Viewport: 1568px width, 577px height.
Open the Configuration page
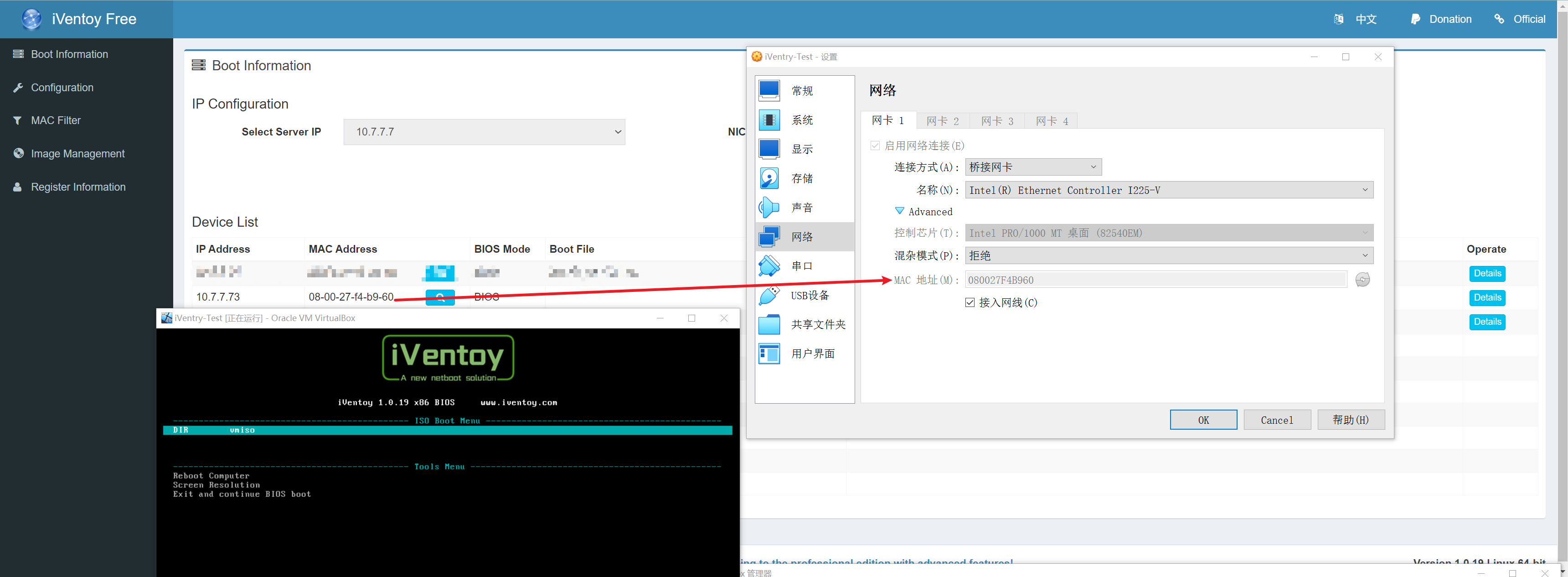pyautogui.click(x=62, y=87)
